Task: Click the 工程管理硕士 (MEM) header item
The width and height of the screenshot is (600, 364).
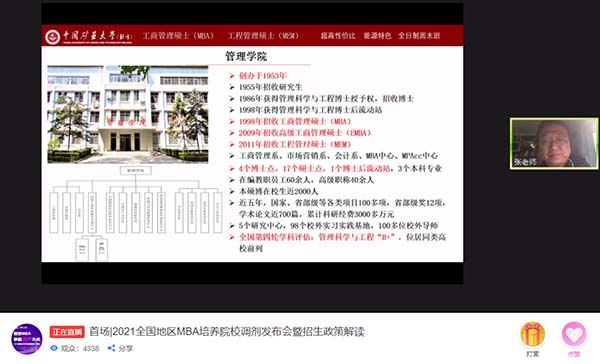Action: pos(263,36)
